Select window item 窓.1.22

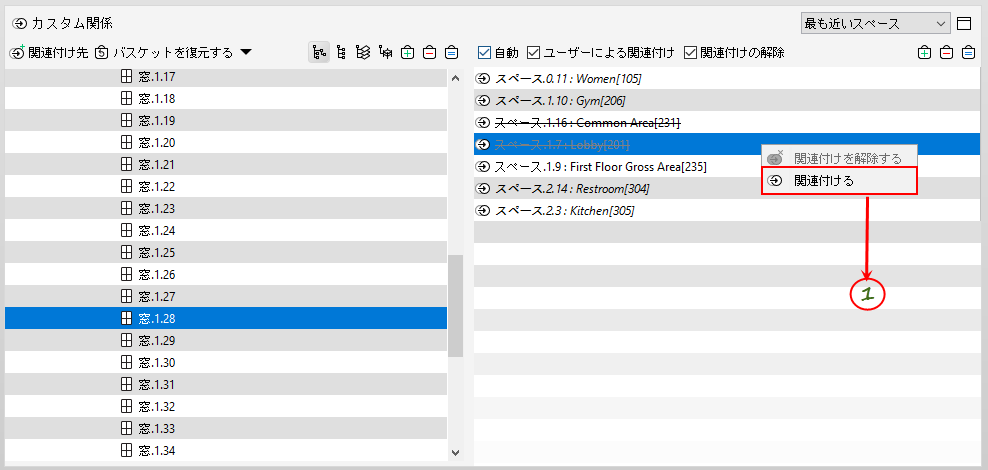(x=226, y=186)
